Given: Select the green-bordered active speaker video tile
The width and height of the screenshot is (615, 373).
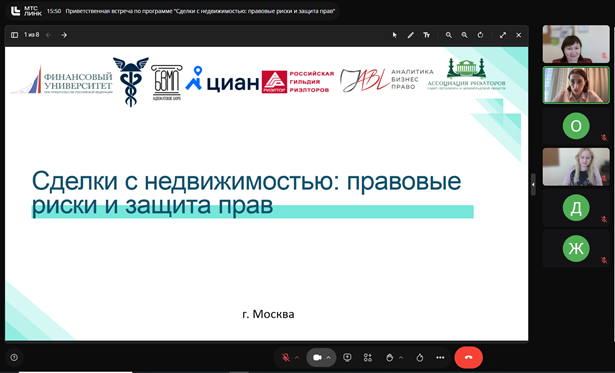Looking at the screenshot, I should click(x=576, y=85).
